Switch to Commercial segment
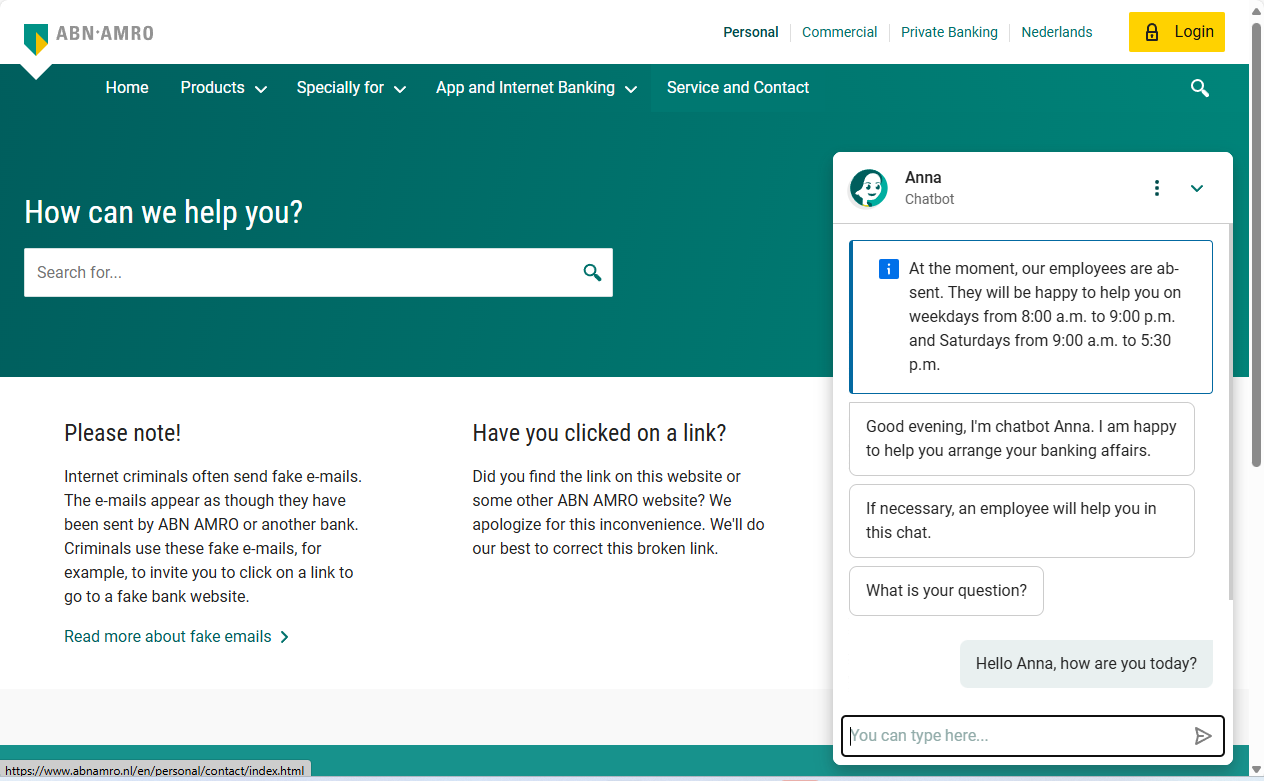Image resolution: width=1264 pixels, height=781 pixels. pyautogui.click(x=840, y=32)
